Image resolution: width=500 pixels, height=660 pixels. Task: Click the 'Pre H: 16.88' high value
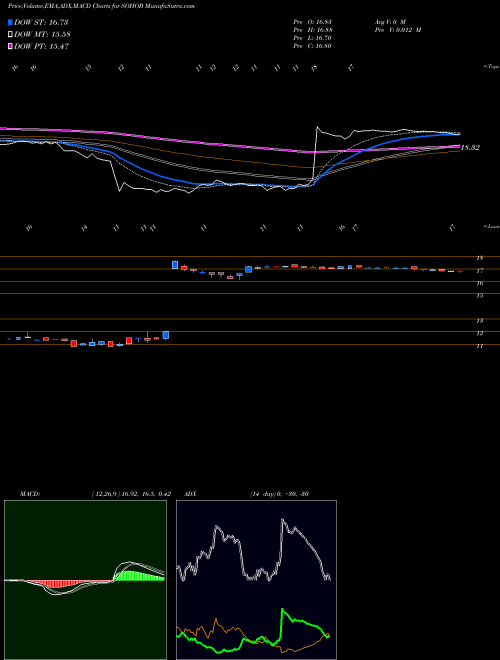pyautogui.click(x=313, y=30)
